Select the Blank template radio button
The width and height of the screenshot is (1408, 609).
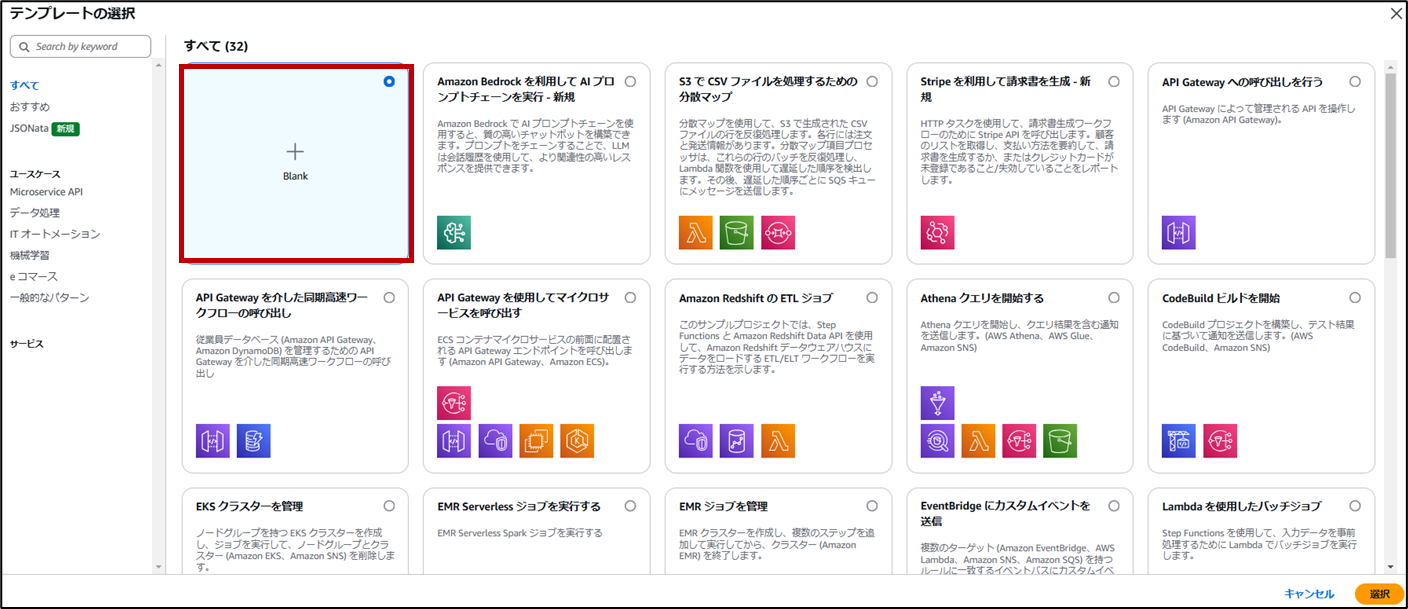389,82
